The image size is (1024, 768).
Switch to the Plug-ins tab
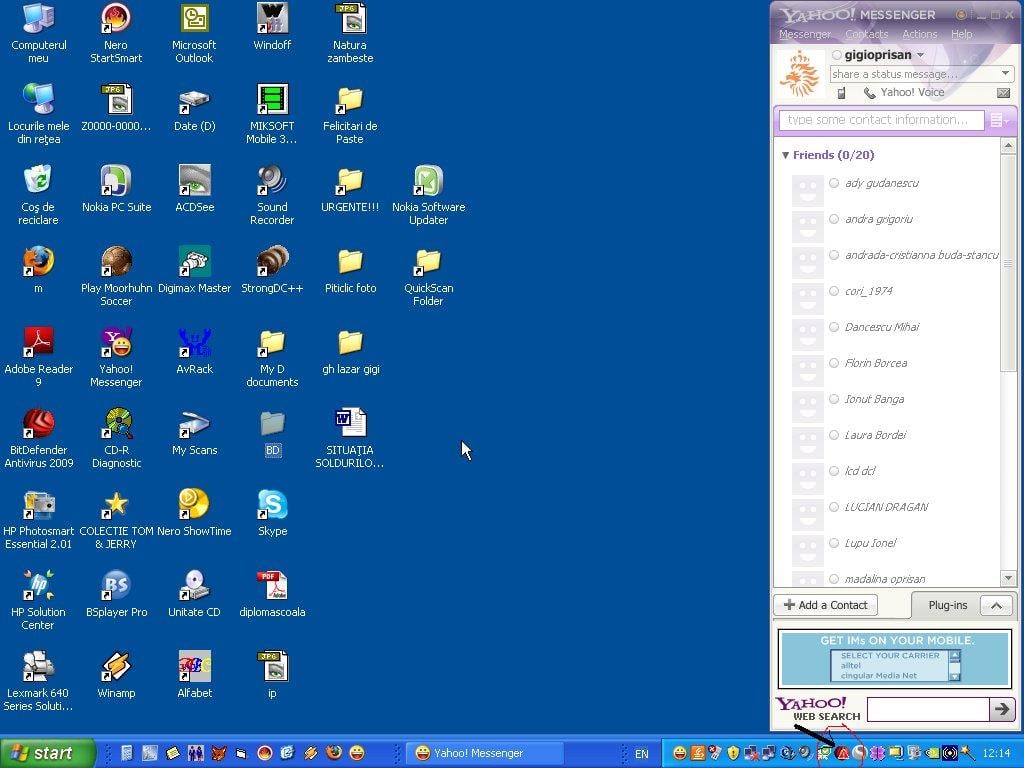click(948, 605)
